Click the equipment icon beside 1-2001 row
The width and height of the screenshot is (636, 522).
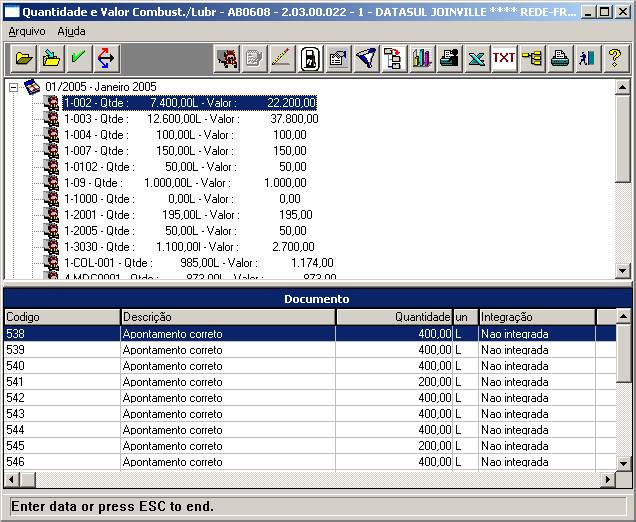[x=52, y=215]
